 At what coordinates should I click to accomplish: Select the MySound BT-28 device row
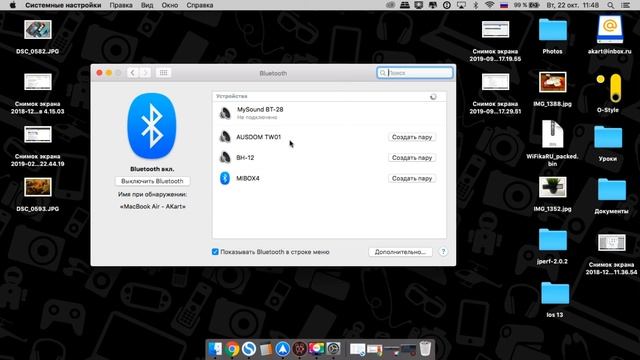pyautogui.click(x=329, y=113)
